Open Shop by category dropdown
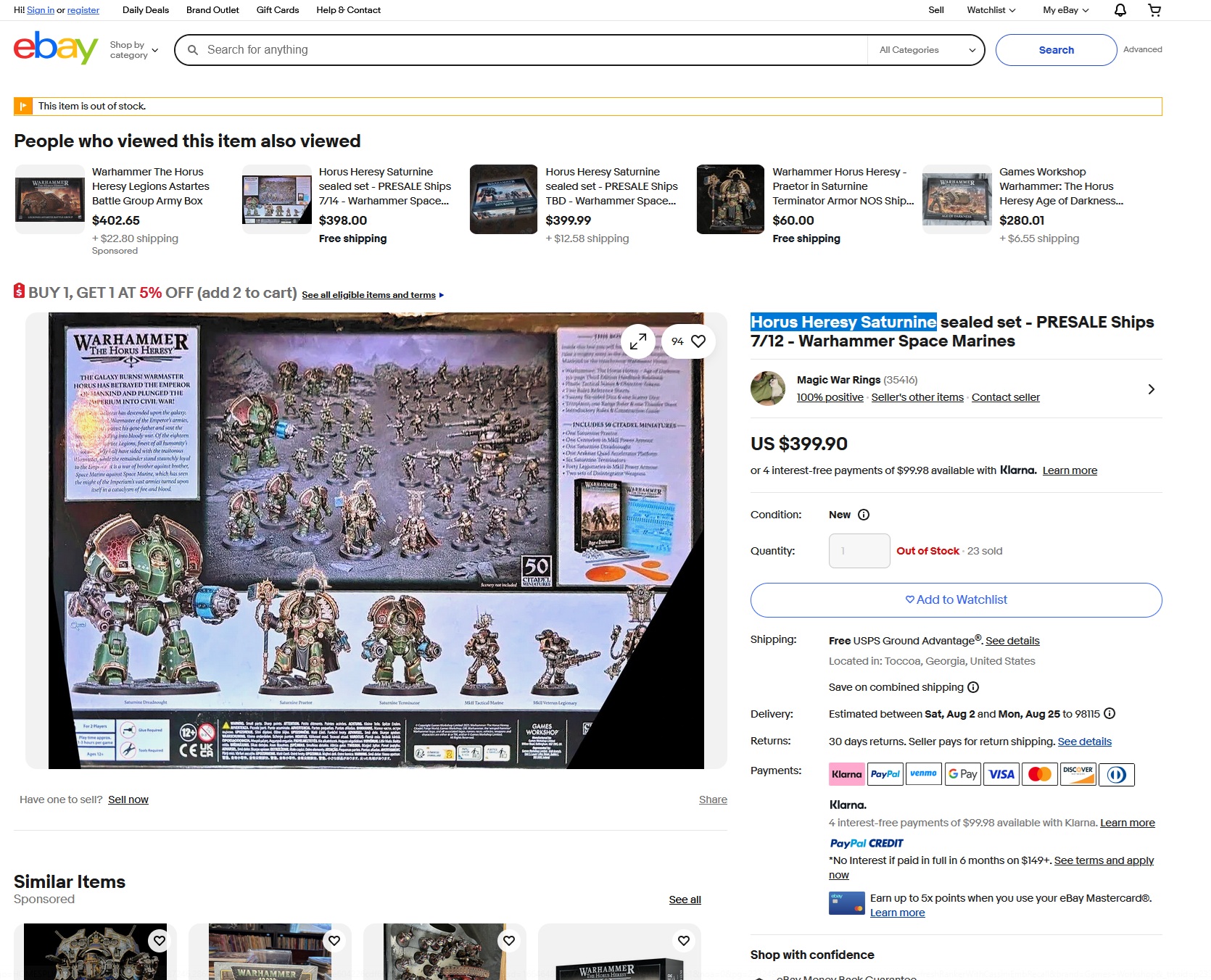The height and width of the screenshot is (980, 1211). [134, 50]
